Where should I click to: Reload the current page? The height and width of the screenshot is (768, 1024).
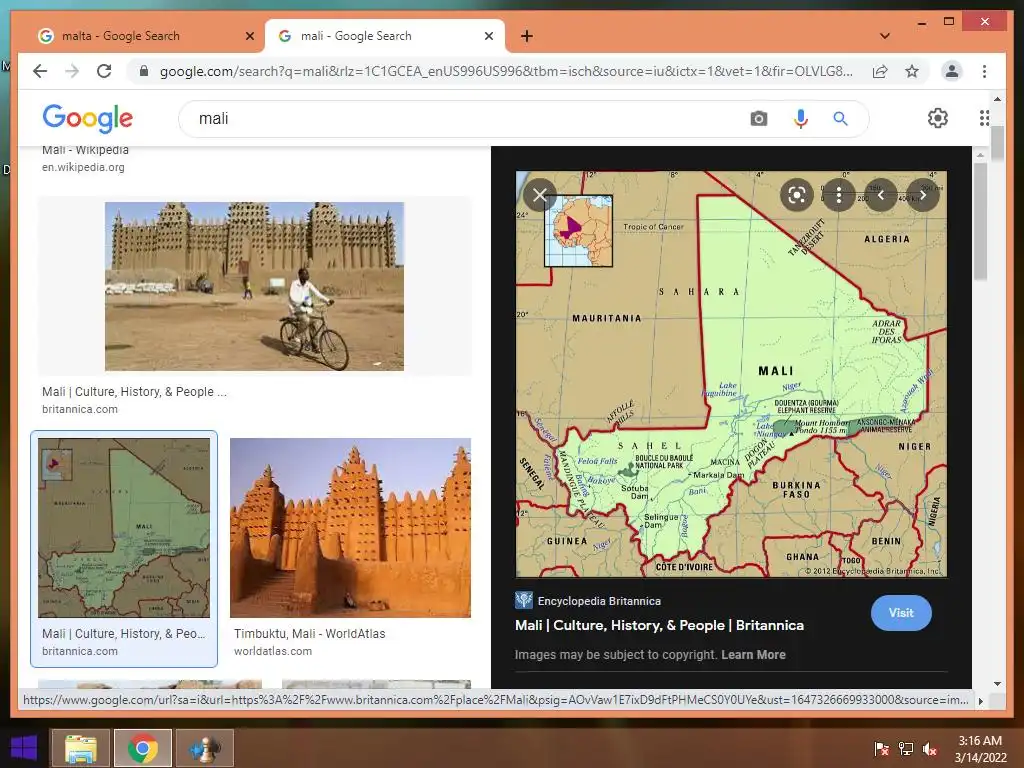tap(104, 71)
